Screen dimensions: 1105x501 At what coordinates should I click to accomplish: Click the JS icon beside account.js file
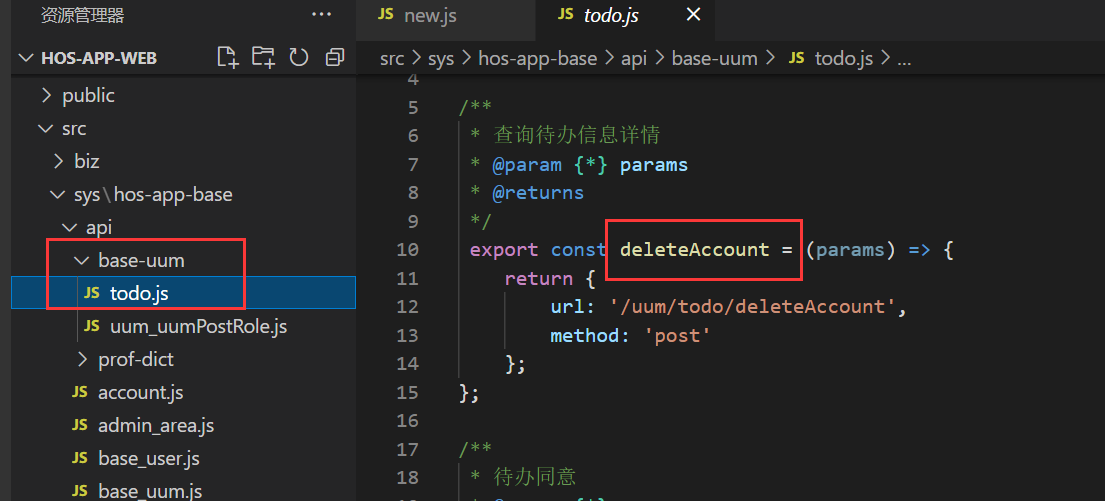coord(80,393)
